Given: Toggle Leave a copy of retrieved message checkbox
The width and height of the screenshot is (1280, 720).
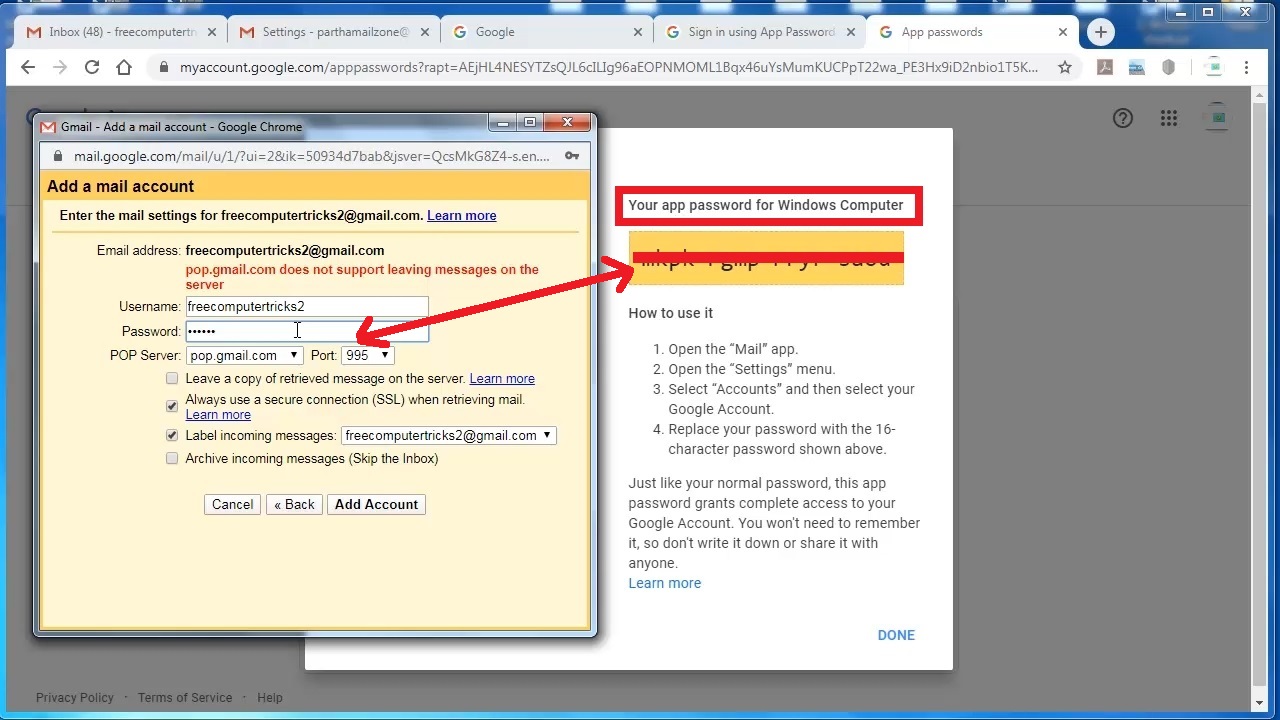Looking at the screenshot, I should point(172,378).
